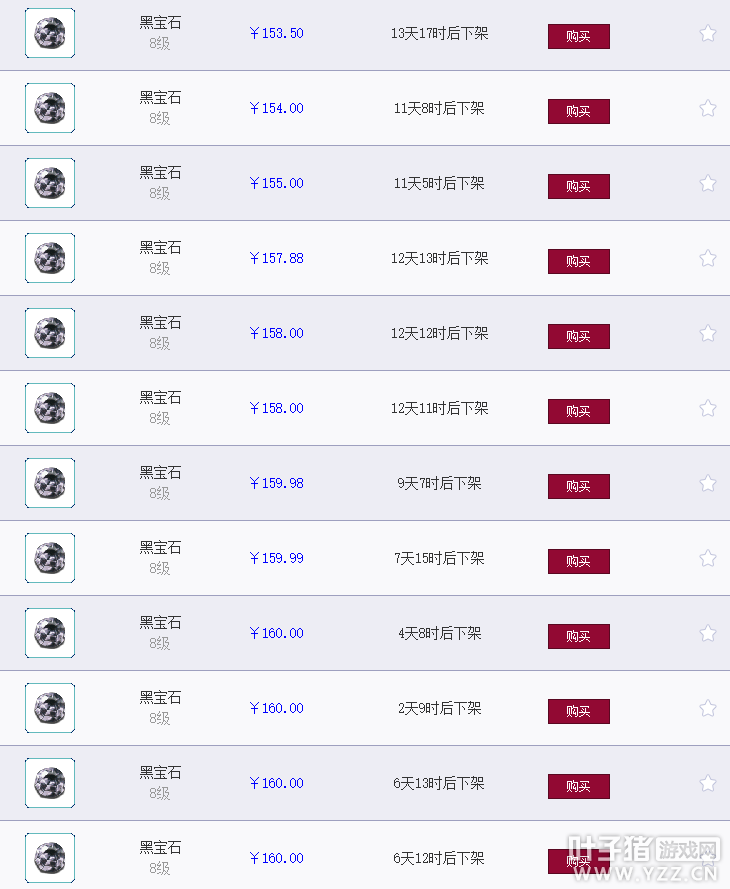This screenshot has width=730, height=889.
Task: Buy the ¥153.50 black gem
Action: (579, 36)
